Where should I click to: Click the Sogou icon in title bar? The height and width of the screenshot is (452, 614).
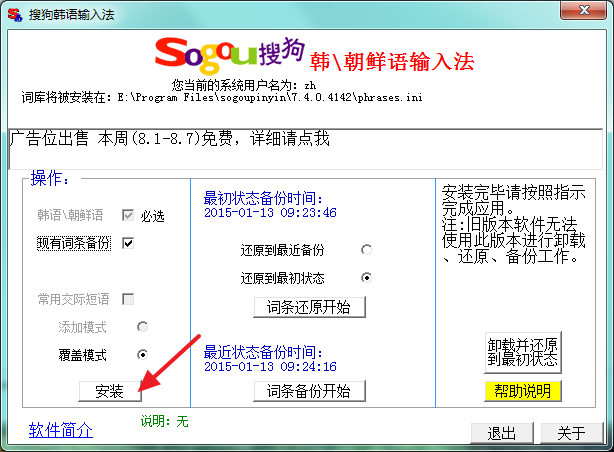15,14
